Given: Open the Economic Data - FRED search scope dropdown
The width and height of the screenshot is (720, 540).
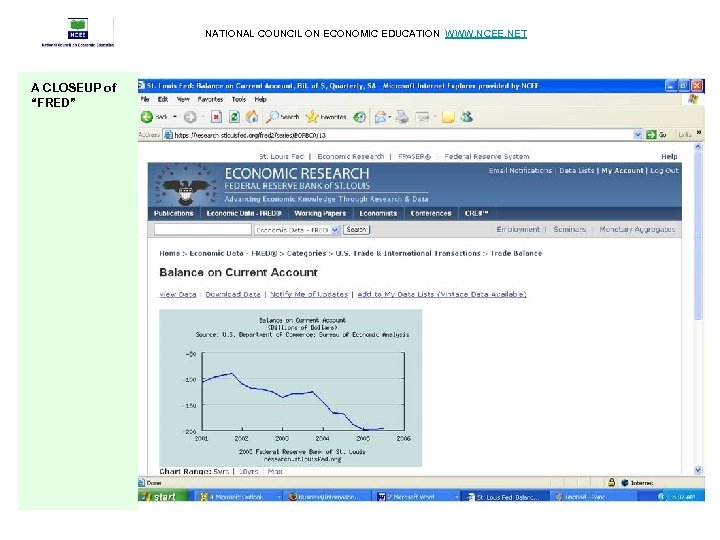Looking at the screenshot, I should (336, 230).
